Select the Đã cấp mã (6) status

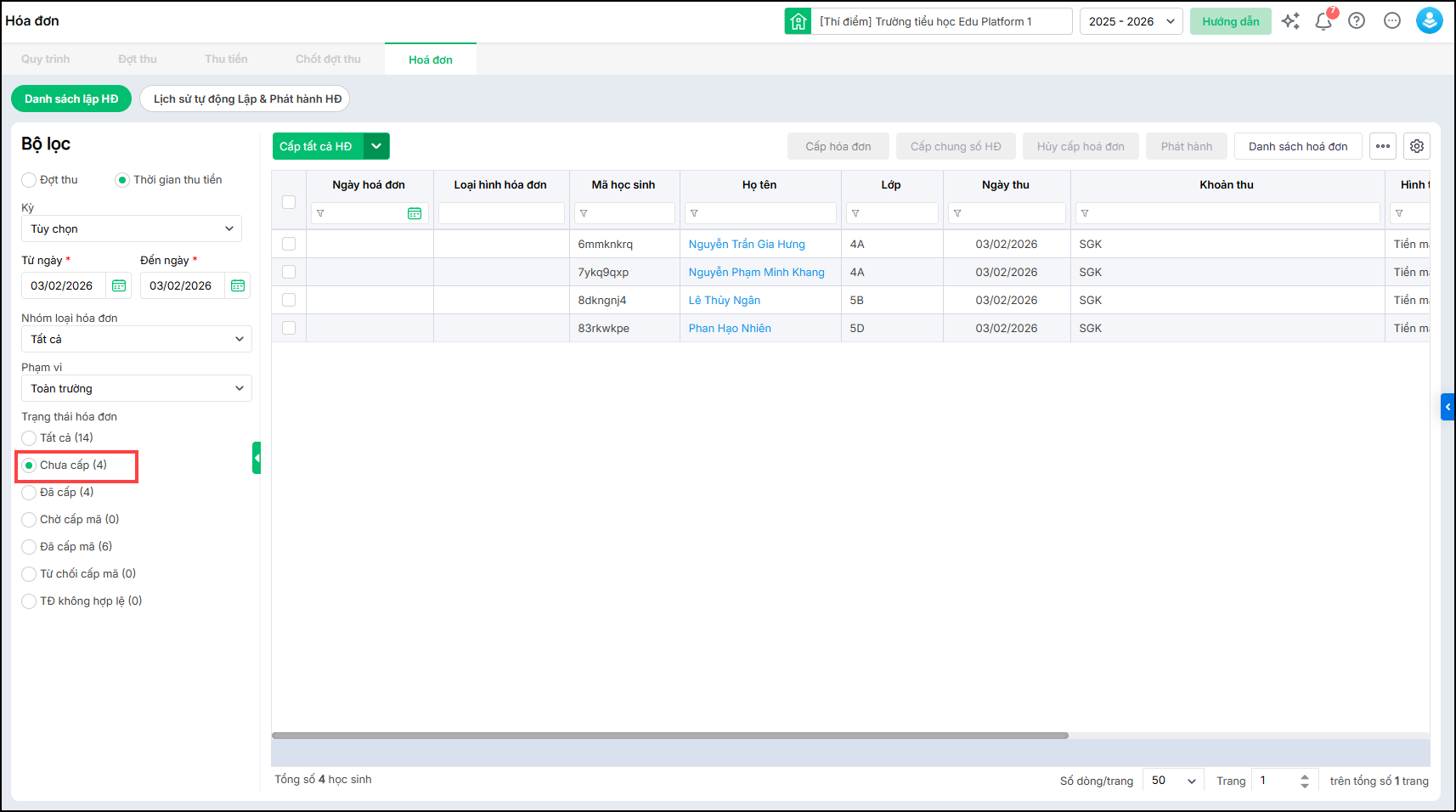click(30, 547)
